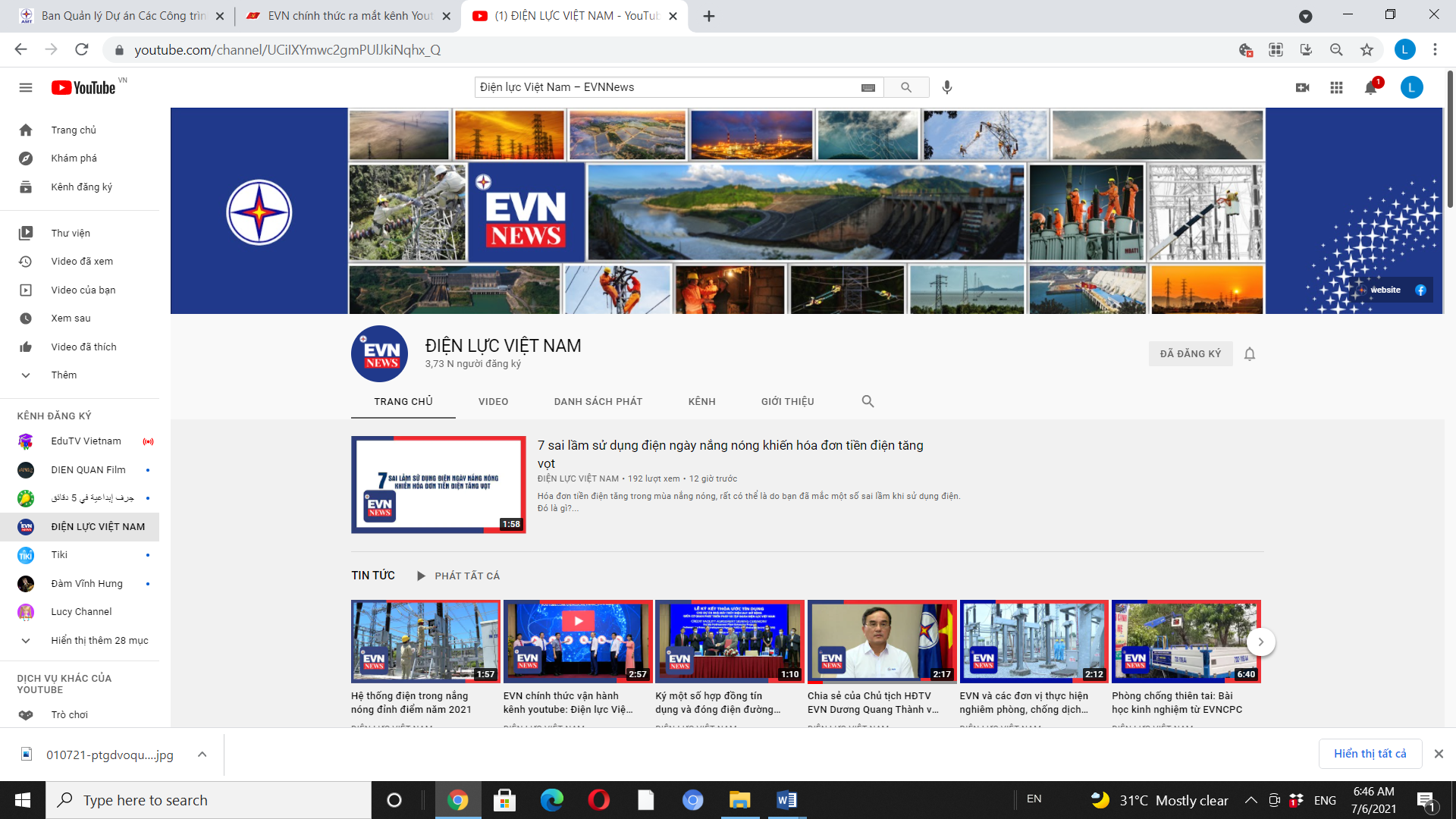Expand Thêm in the sidebar

[80, 375]
